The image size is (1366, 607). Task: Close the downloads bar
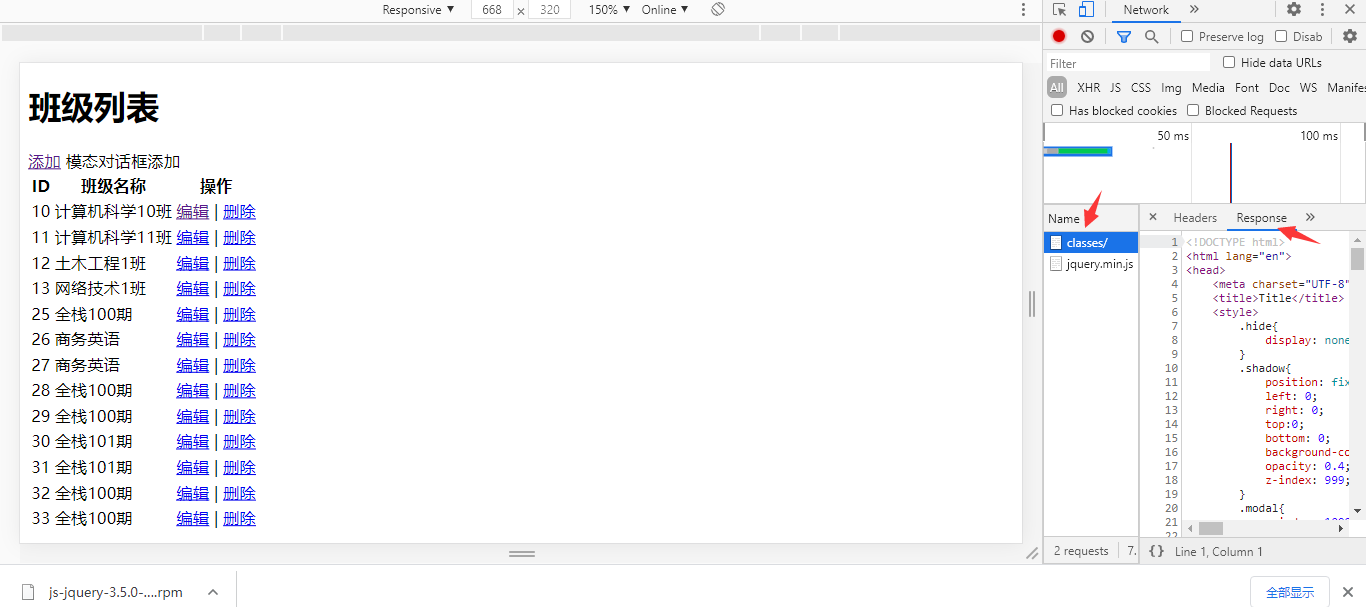pos(1347,592)
